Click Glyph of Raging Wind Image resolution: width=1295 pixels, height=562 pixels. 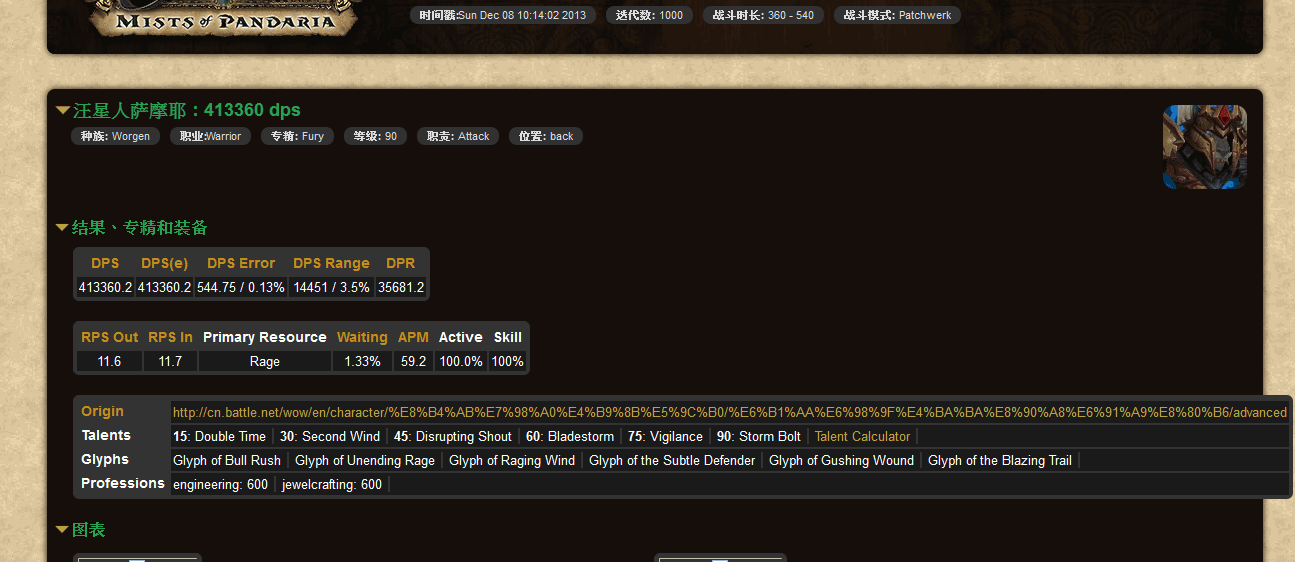coord(512,460)
